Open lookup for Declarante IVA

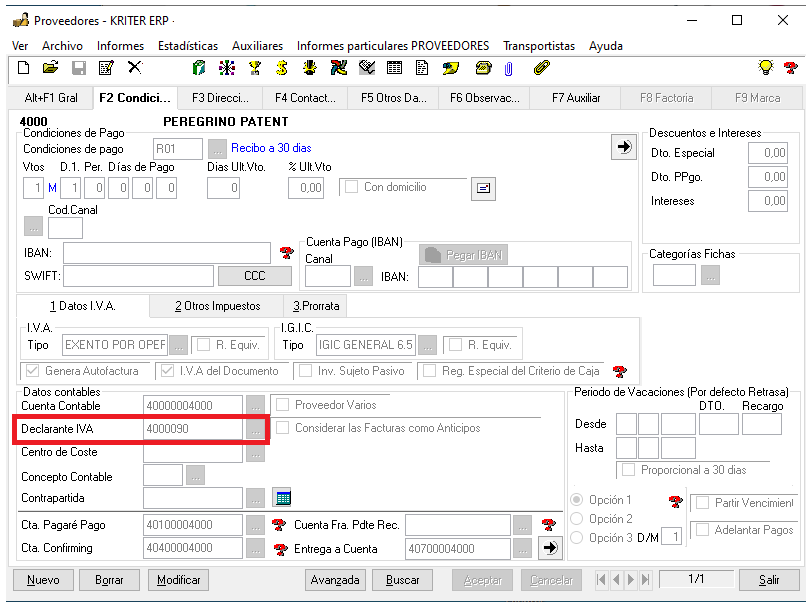[x=256, y=429]
